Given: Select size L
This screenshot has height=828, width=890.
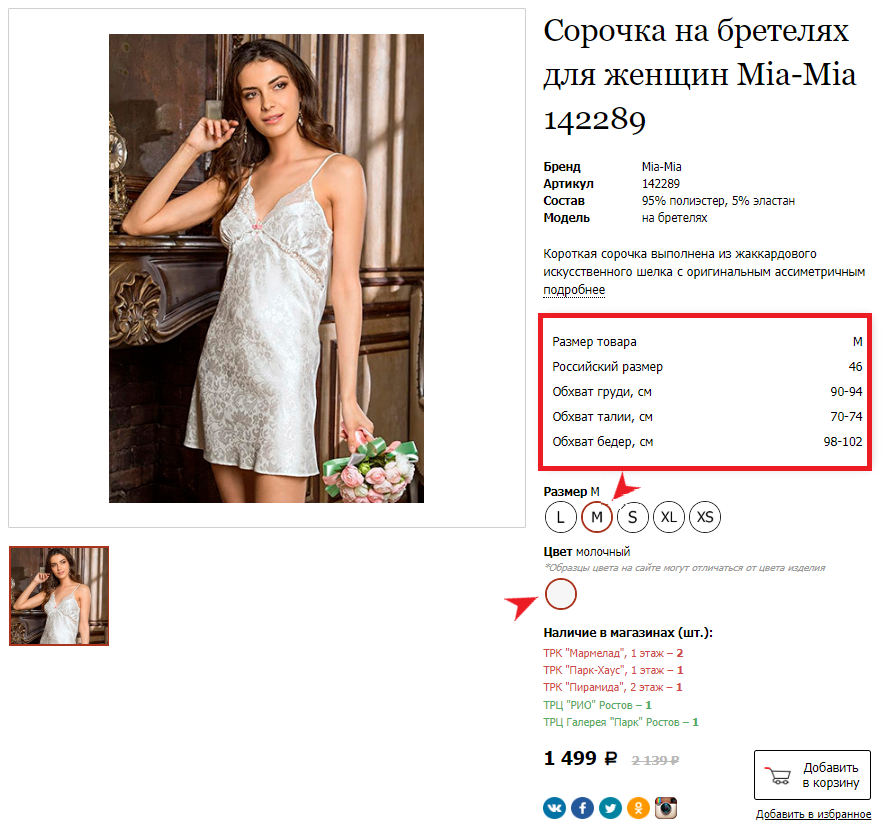Looking at the screenshot, I should (561, 517).
